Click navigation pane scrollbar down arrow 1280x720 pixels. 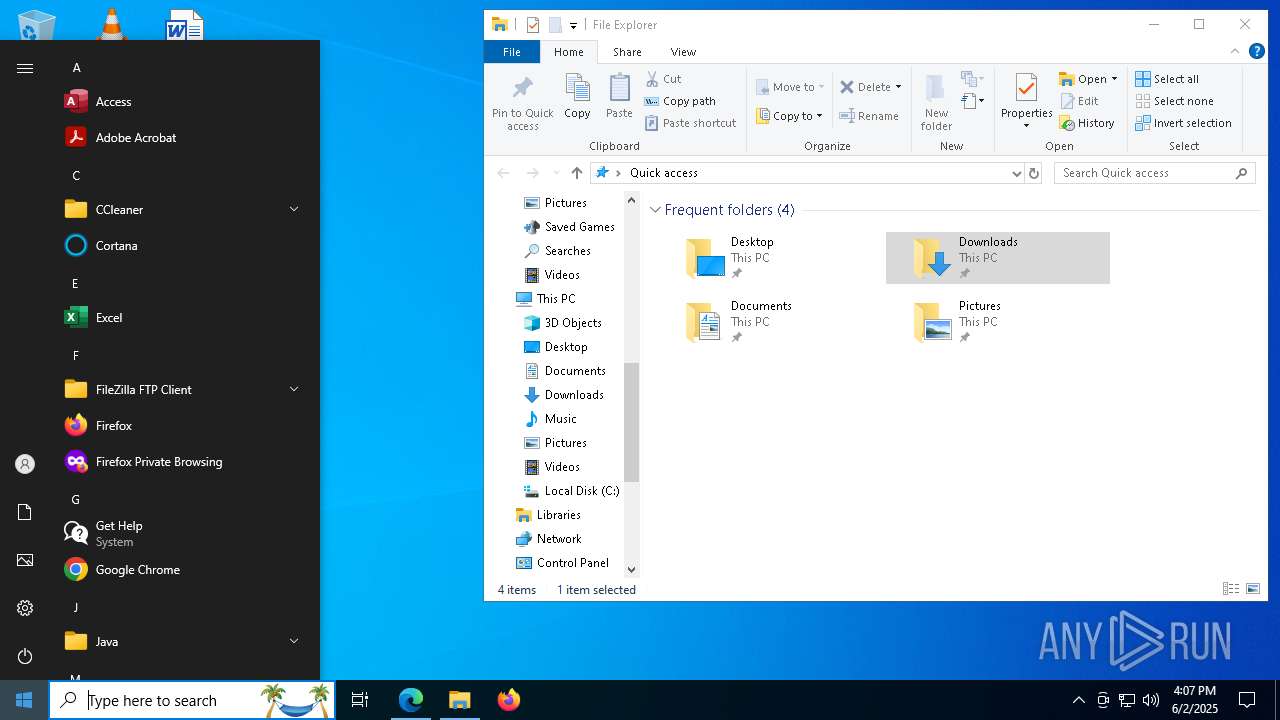pyautogui.click(x=631, y=569)
